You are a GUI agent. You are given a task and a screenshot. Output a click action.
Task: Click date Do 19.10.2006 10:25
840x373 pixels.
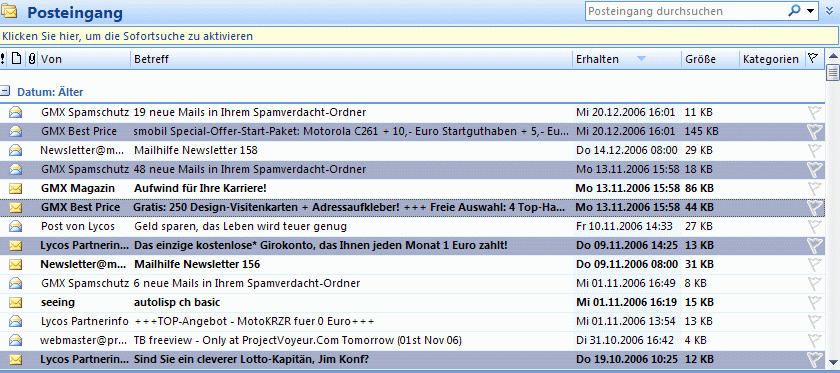pyautogui.click(x=627, y=359)
